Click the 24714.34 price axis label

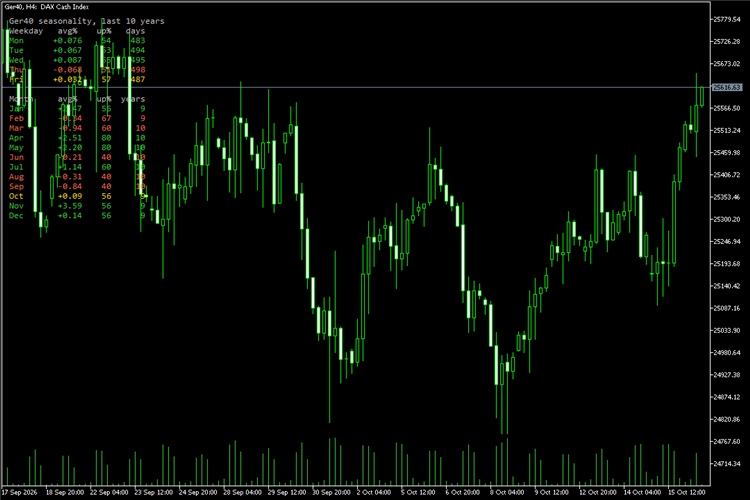[727, 464]
